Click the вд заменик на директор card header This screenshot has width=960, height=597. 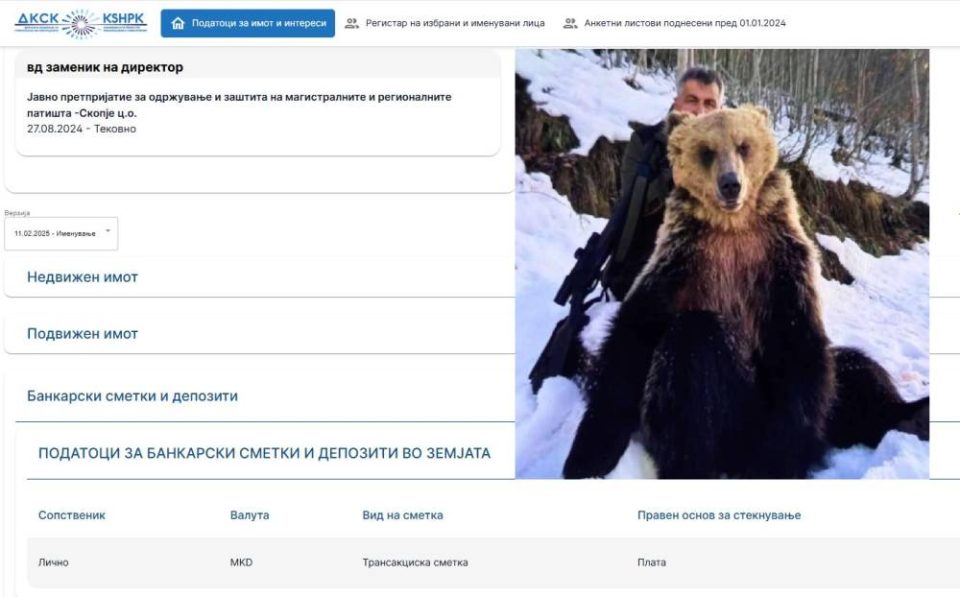tap(258, 67)
